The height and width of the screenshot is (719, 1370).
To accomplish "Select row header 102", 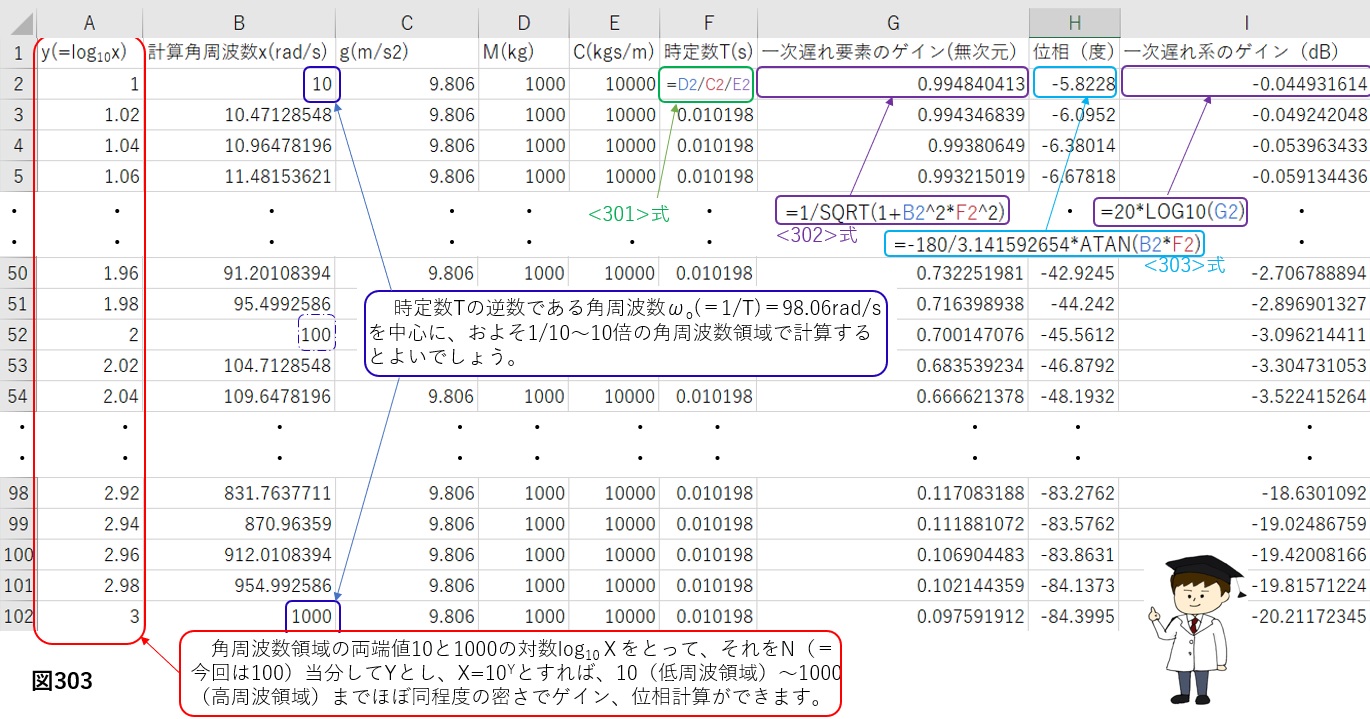I will pyautogui.click(x=17, y=616).
